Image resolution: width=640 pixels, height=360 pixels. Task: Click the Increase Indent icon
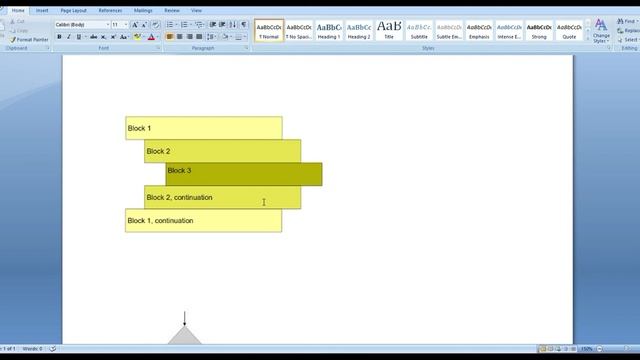click(222, 25)
